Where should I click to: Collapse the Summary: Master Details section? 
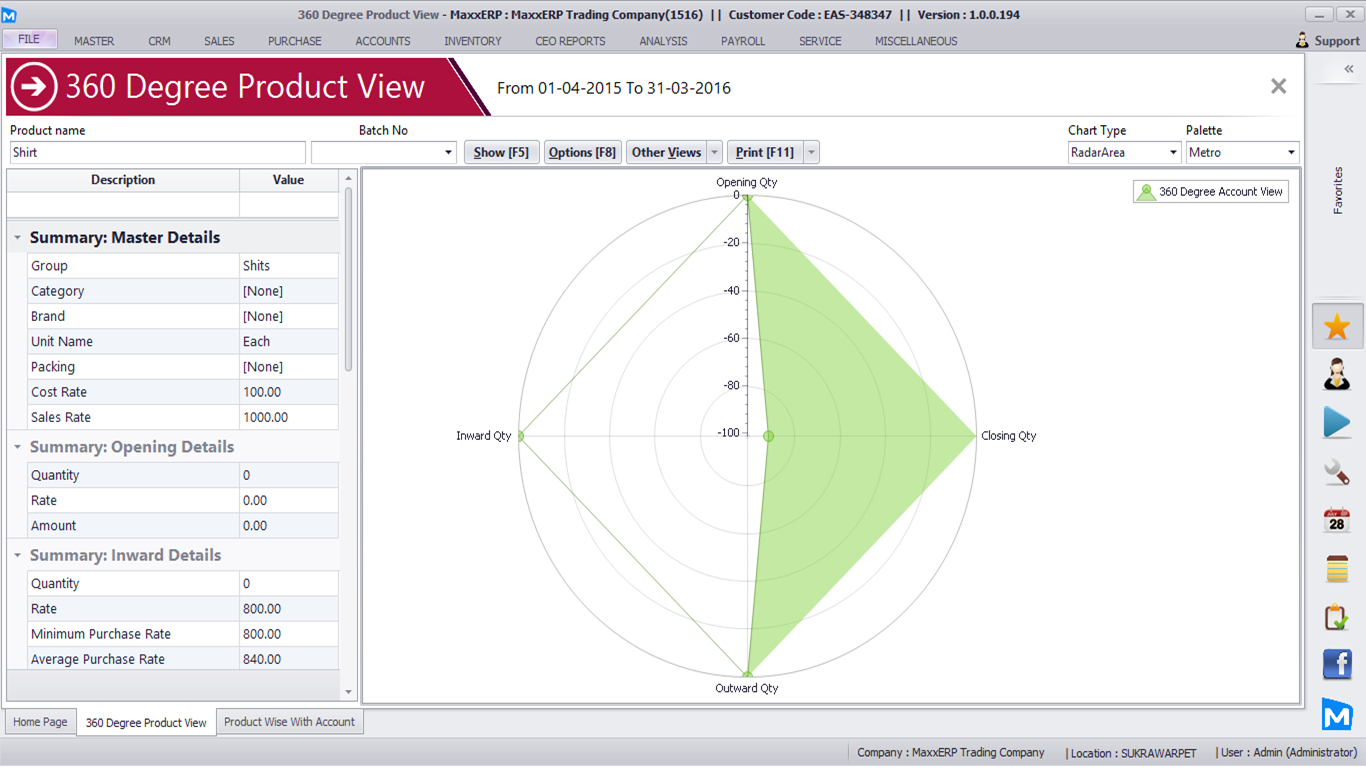tap(18, 238)
